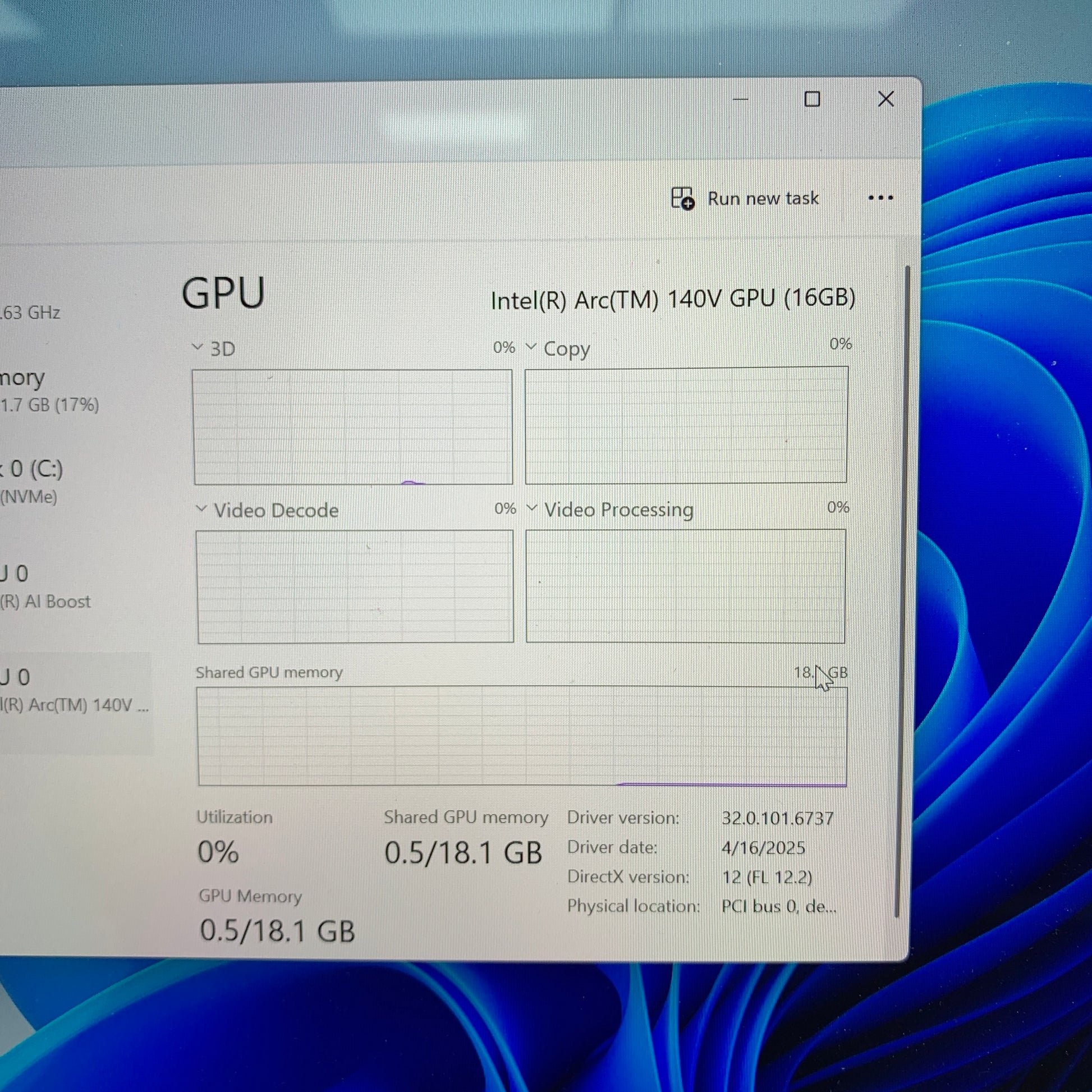Expand the Video Processing engine dropdown
Screen dimensions: 1092x1092
click(531, 508)
